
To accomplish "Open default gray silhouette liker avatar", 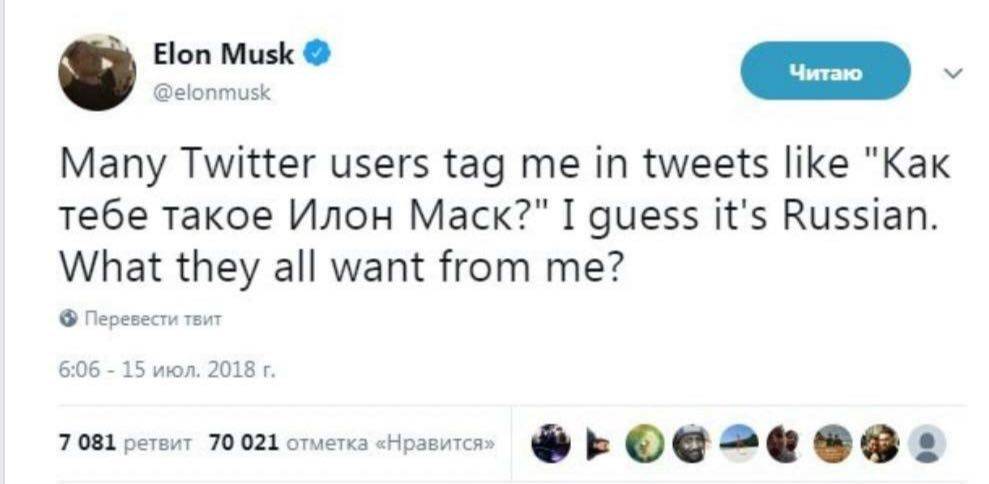I will [927, 444].
